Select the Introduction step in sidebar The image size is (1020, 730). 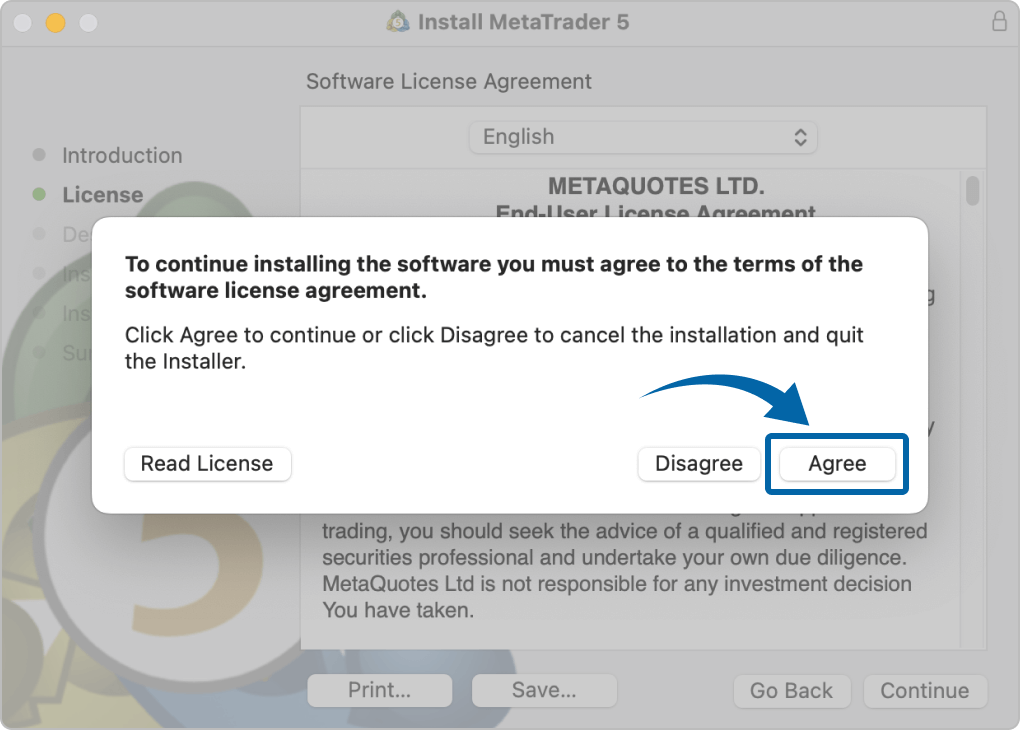[x=122, y=155]
